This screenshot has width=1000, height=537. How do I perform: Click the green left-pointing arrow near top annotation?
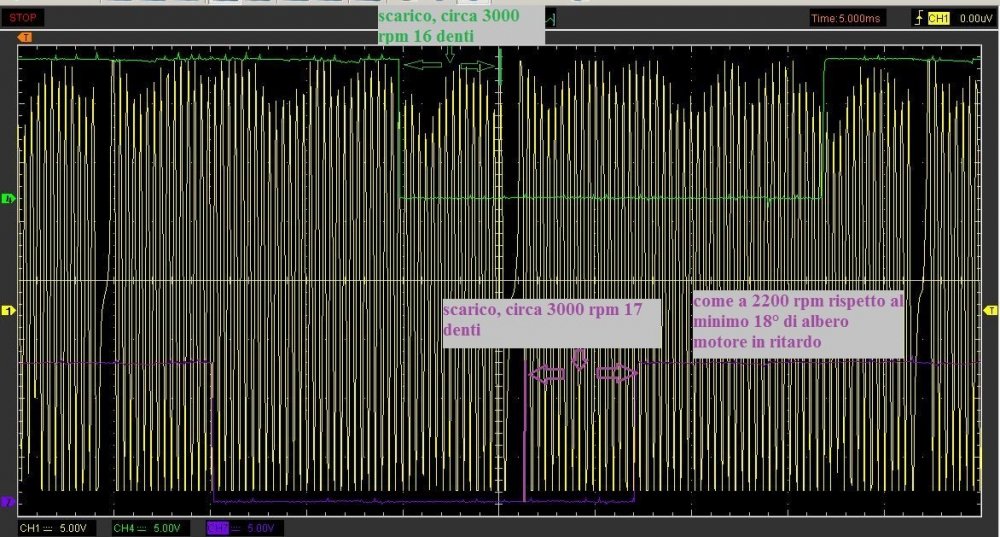click(424, 66)
